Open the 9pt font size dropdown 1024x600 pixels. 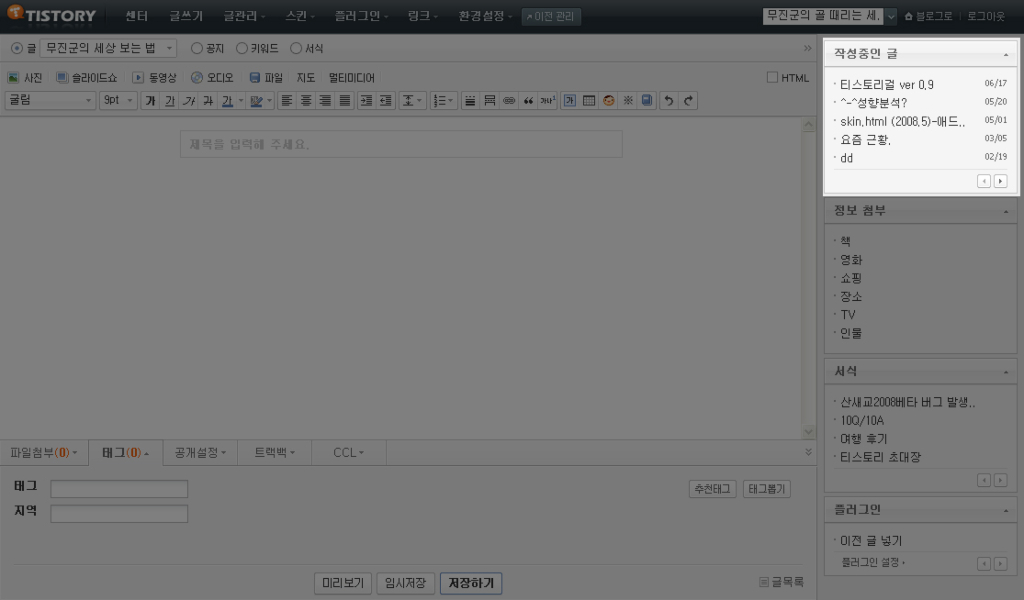click(x=118, y=101)
